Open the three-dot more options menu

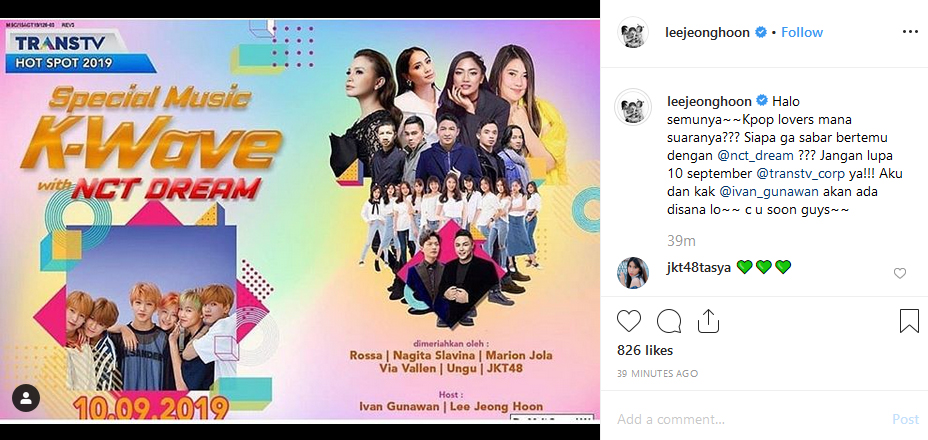click(910, 32)
